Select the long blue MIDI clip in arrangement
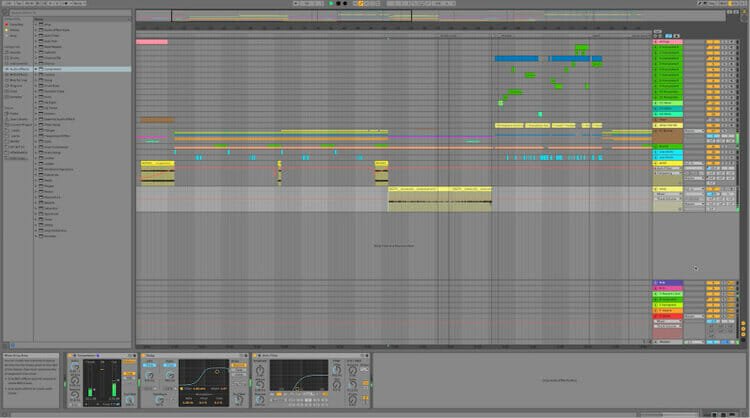The image size is (750, 418). pyautogui.click(x=516, y=59)
